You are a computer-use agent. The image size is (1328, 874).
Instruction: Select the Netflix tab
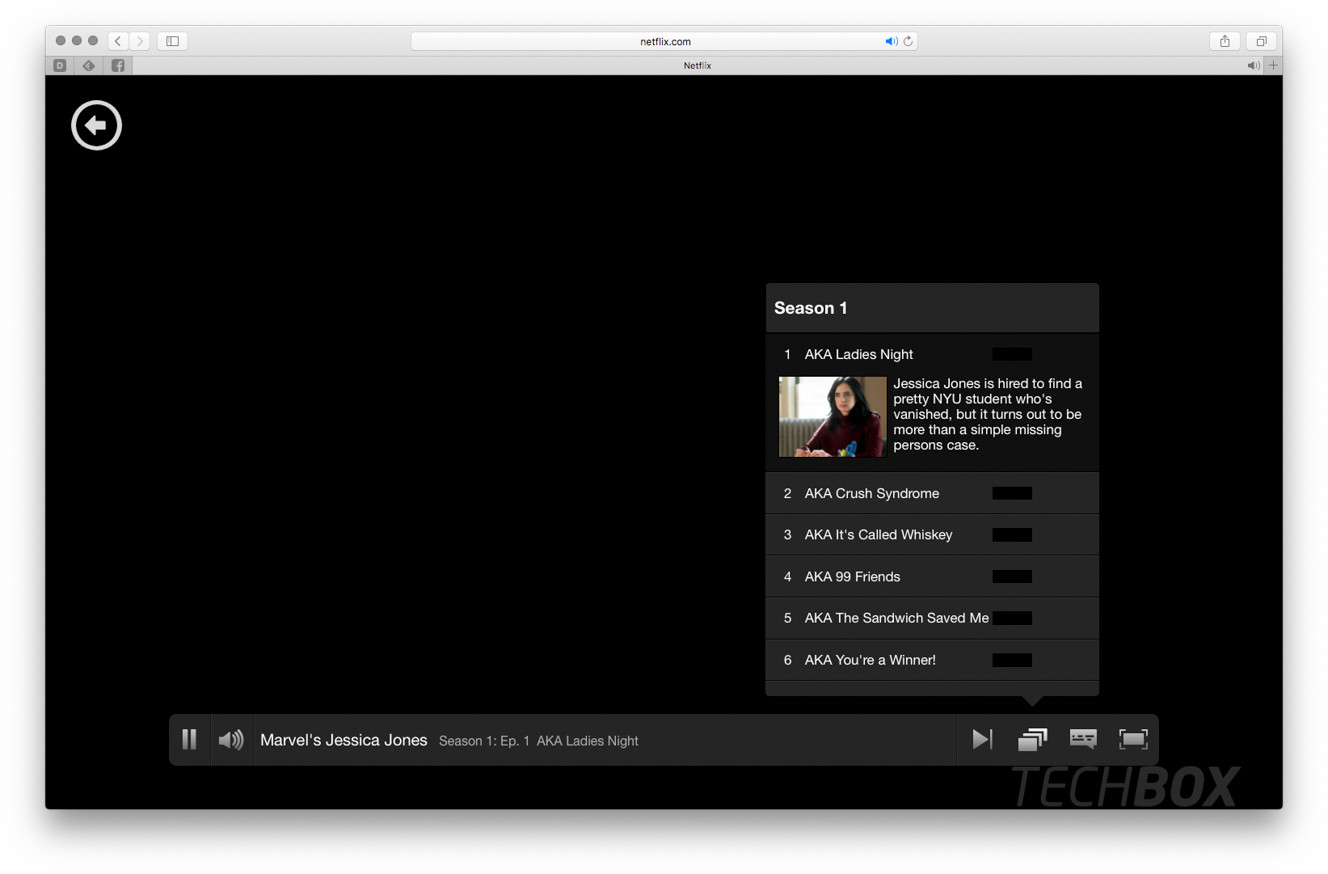tap(697, 65)
